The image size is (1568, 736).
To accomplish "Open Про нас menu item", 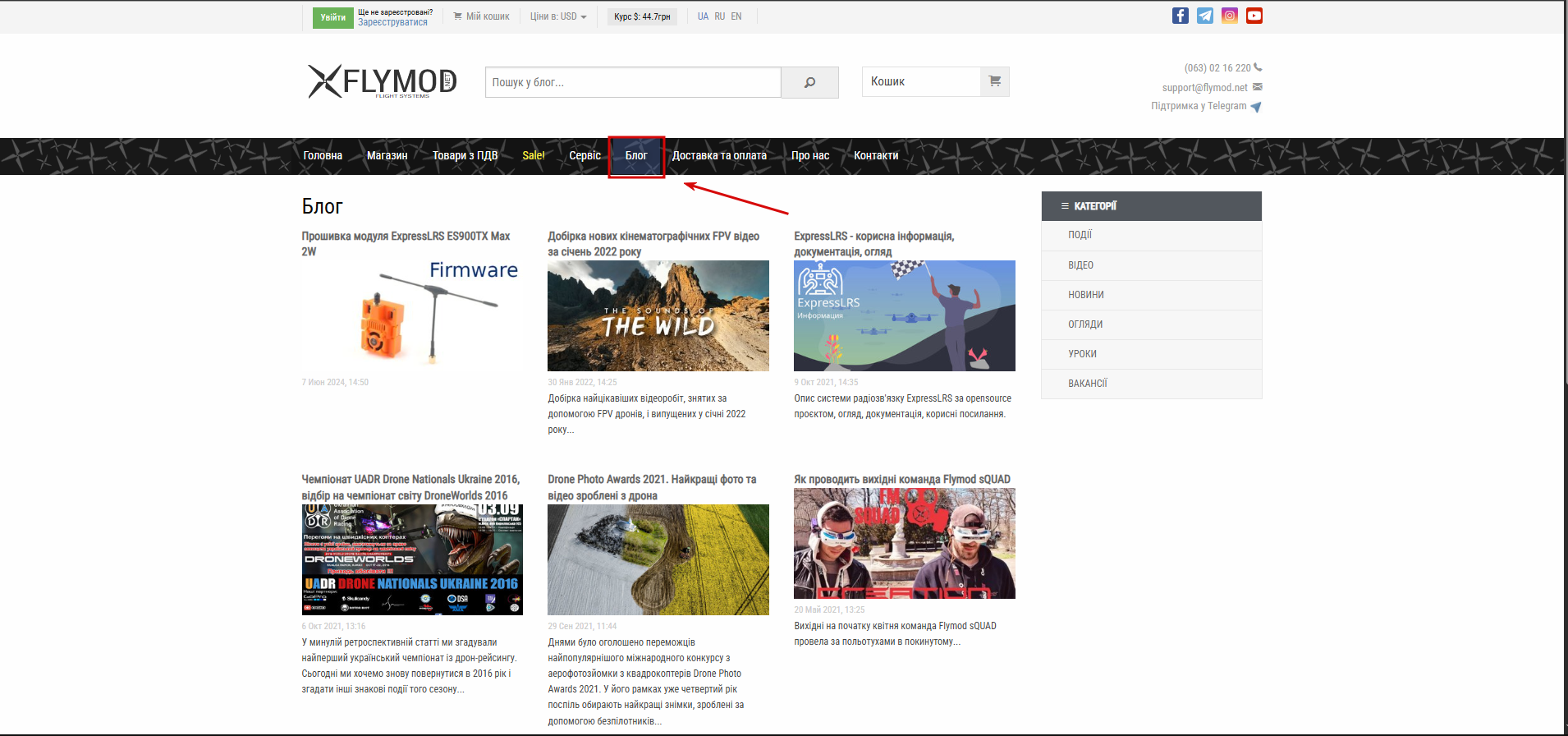I will (810, 155).
